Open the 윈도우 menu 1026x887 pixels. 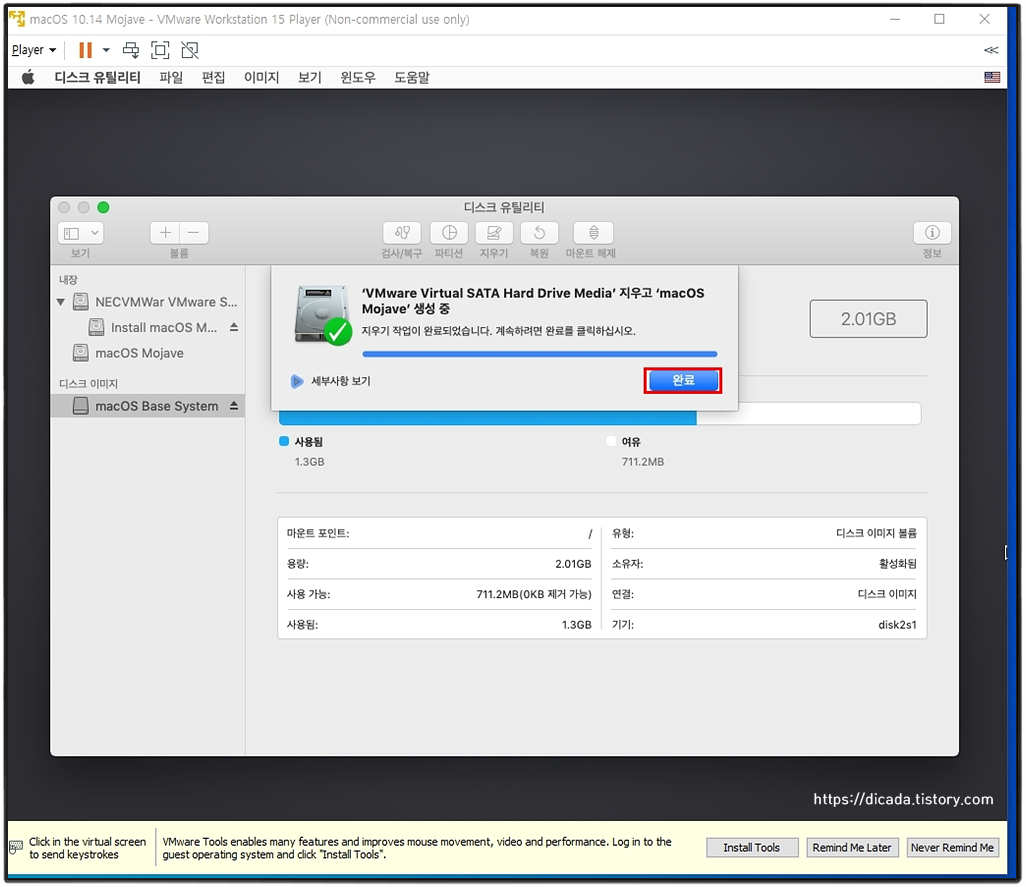[358, 78]
